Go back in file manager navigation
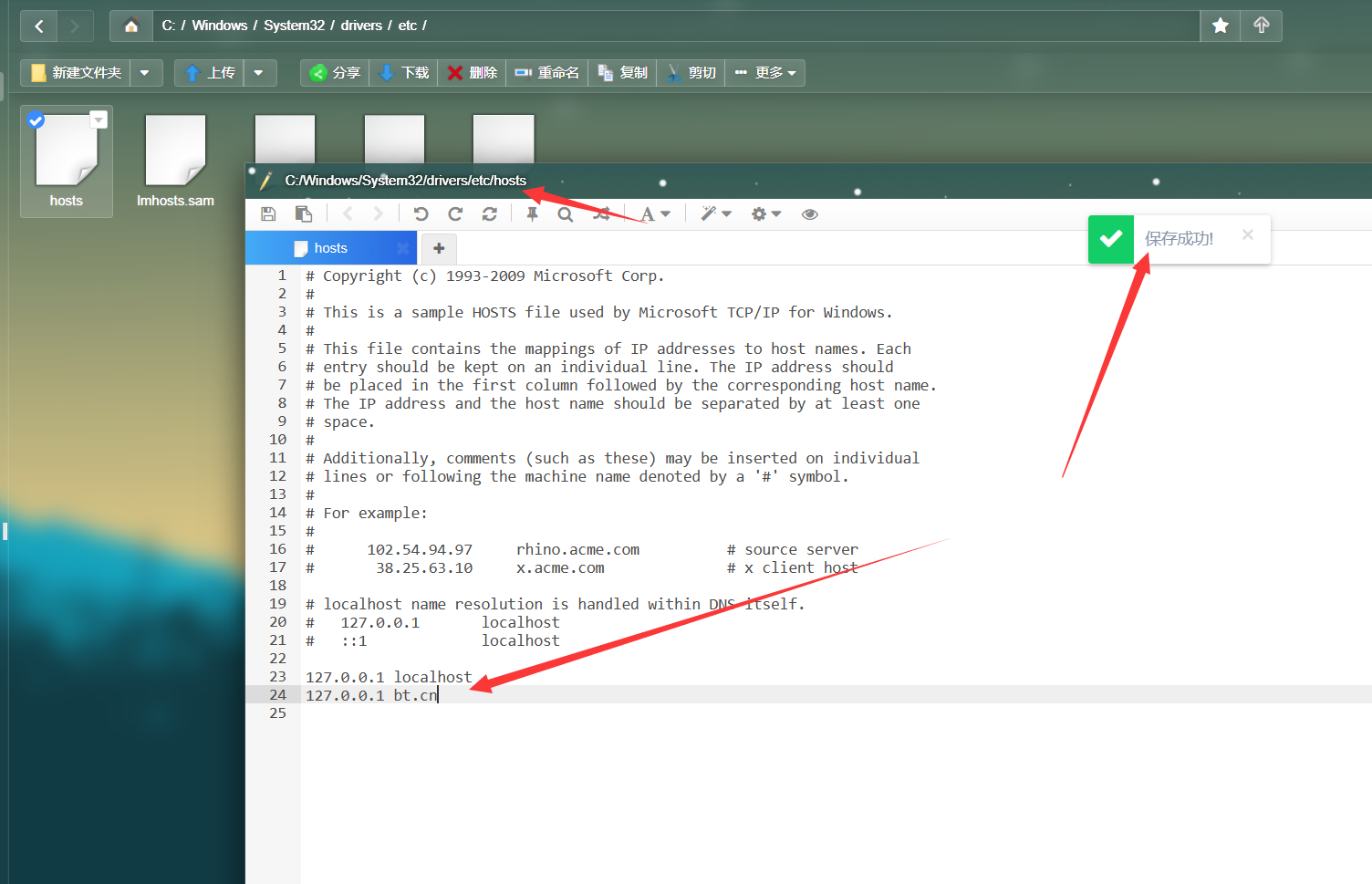The width and height of the screenshot is (1372, 884). pos(38,26)
